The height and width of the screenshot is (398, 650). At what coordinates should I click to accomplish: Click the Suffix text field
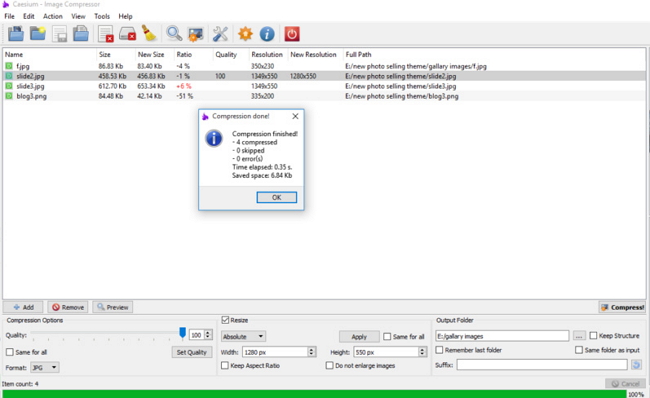click(x=542, y=365)
